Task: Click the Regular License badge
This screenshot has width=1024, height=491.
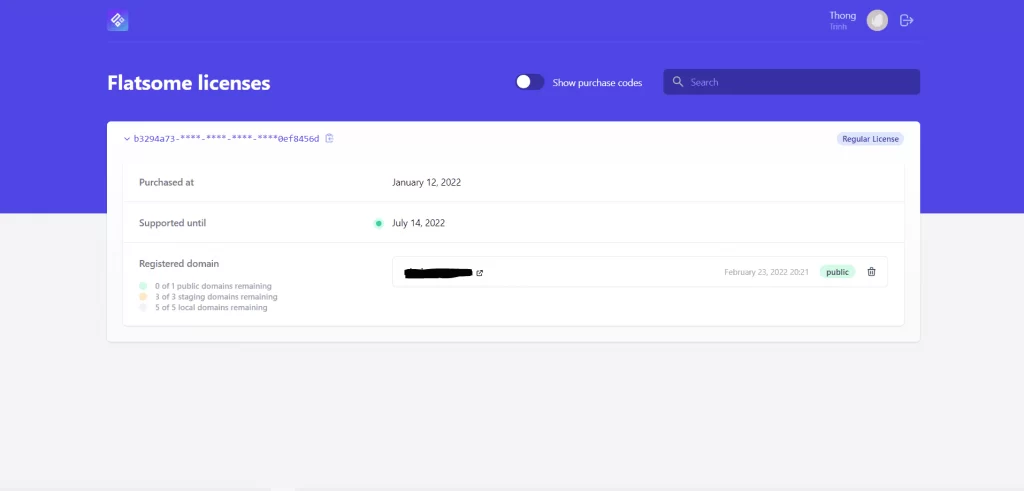Action: tap(870, 139)
